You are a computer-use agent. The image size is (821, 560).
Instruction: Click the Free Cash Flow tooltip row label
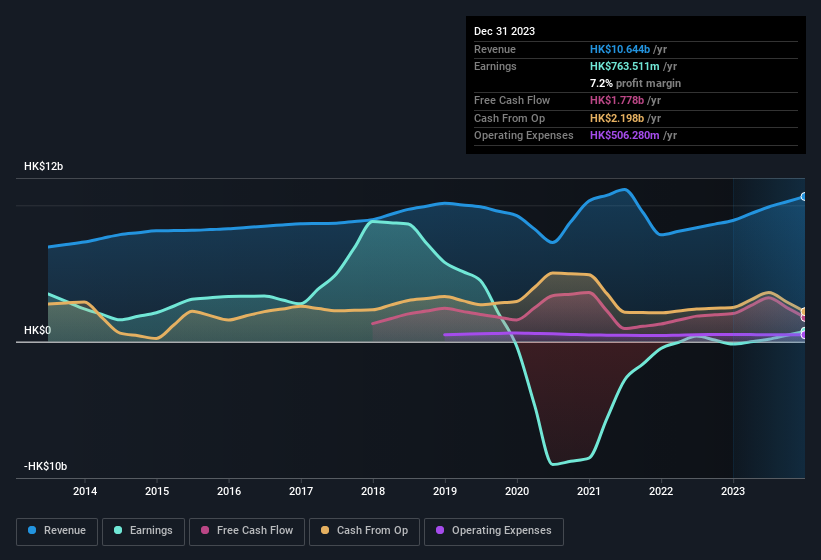tap(512, 100)
